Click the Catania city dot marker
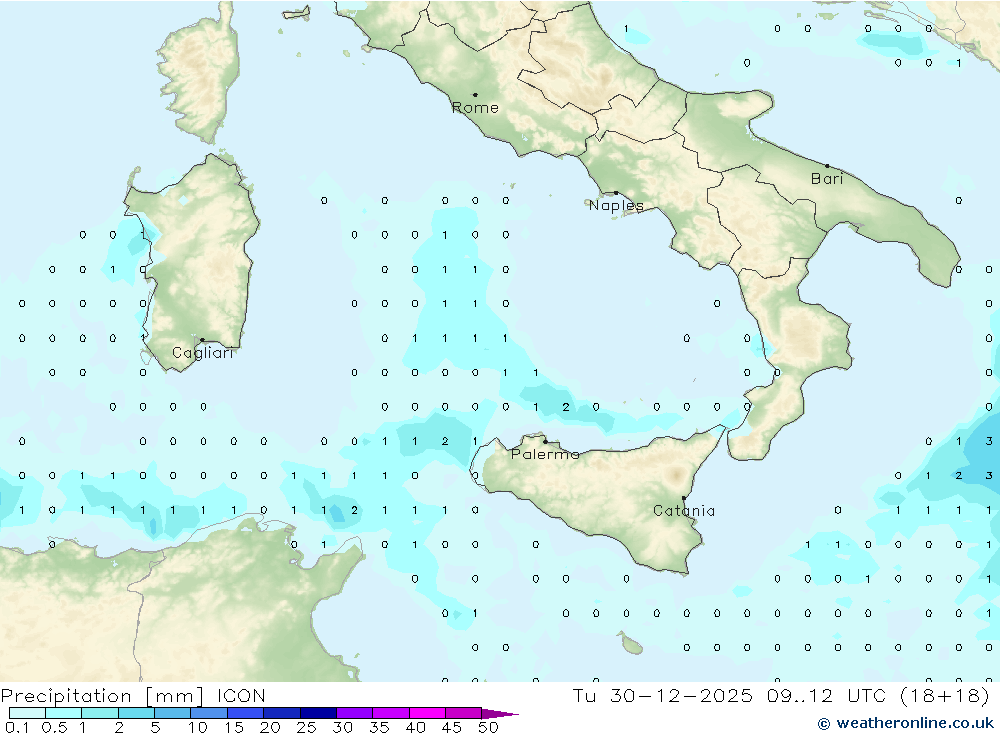Image resolution: width=1000 pixels, height=733 pixels. 684,498
